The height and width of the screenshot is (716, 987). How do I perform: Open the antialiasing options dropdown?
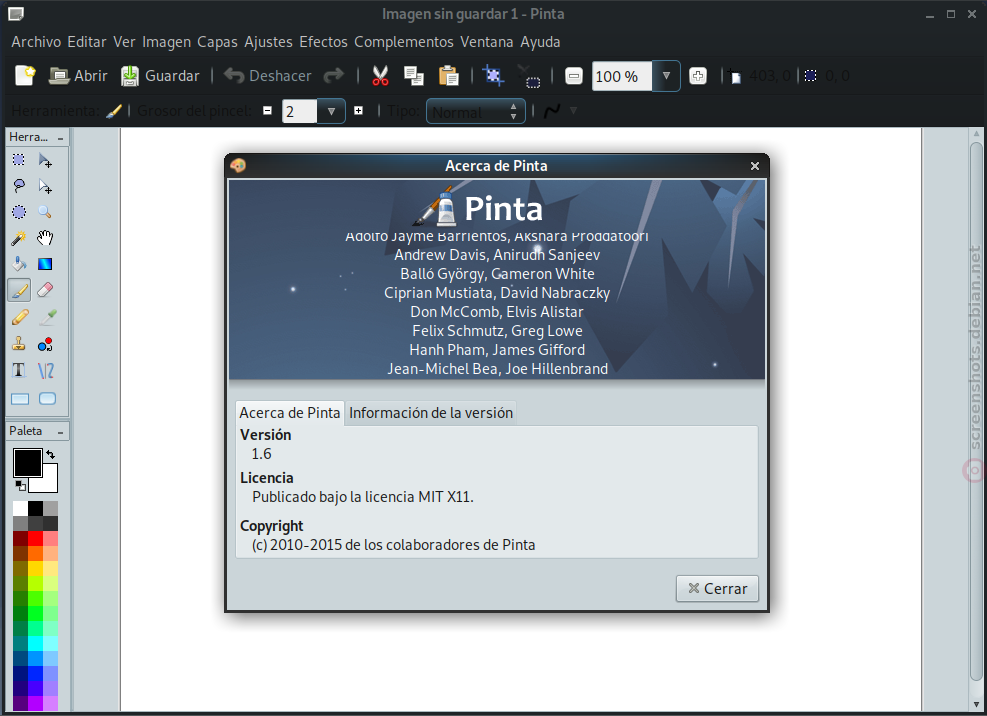click(x=573, y=111)
